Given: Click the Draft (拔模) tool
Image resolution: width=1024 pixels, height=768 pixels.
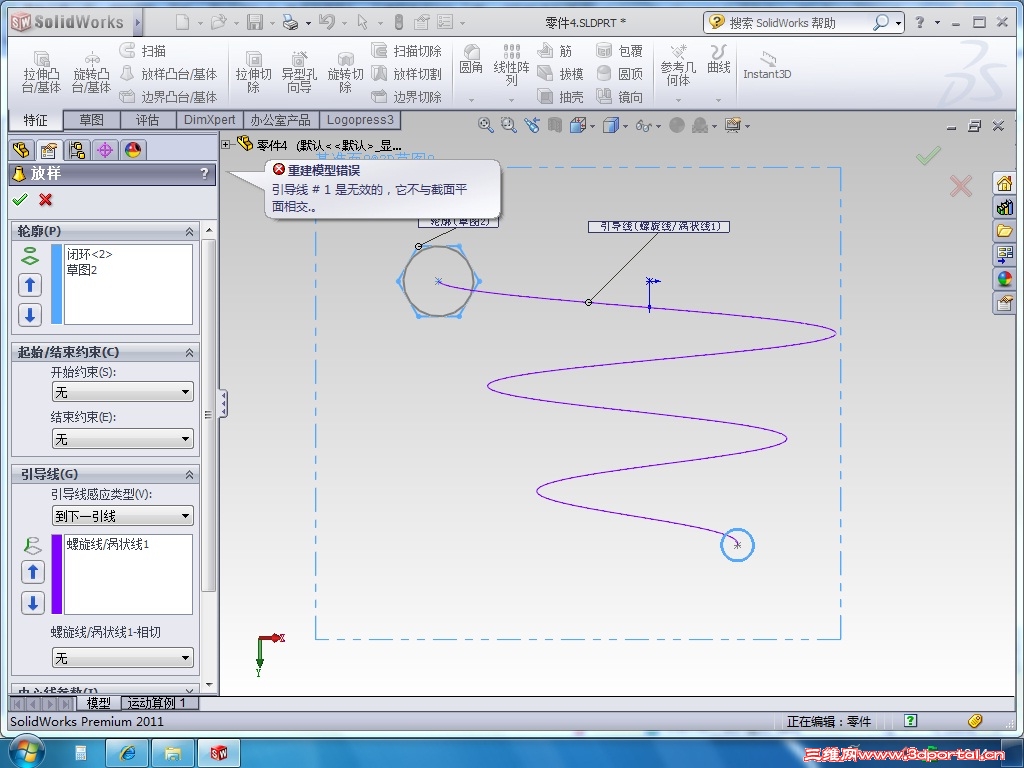Looking at the screenshot, I should (x=560, y=74).
